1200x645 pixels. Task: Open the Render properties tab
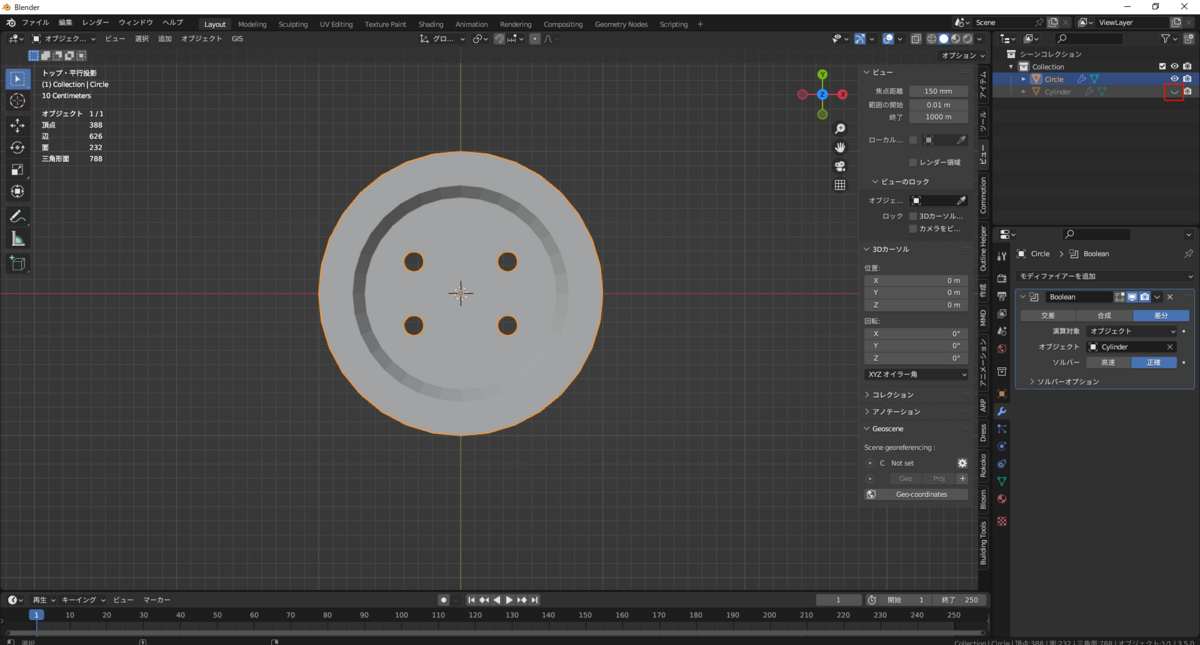pos(1002,278)
